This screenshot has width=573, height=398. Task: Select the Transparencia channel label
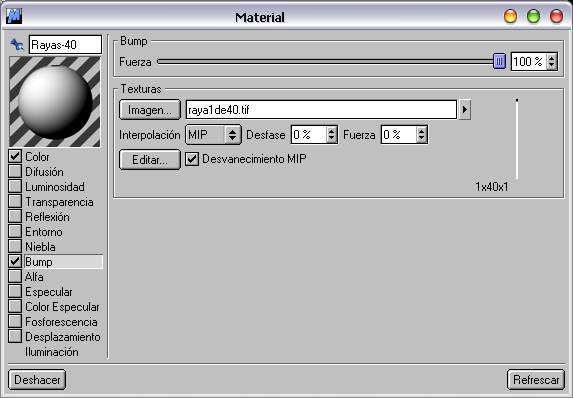59,202
